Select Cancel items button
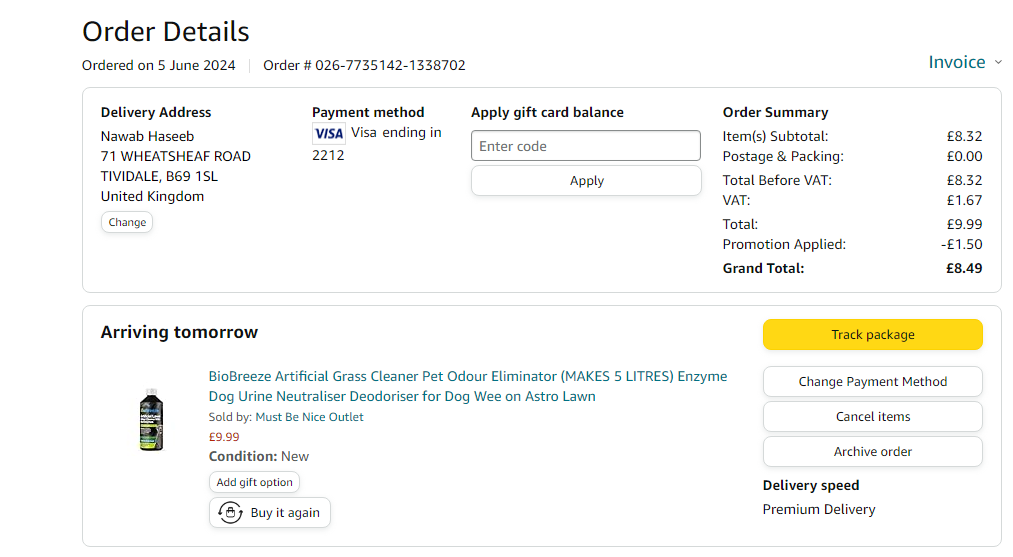The width and height of the screenshot is (1013, 557). pos(873,417)
